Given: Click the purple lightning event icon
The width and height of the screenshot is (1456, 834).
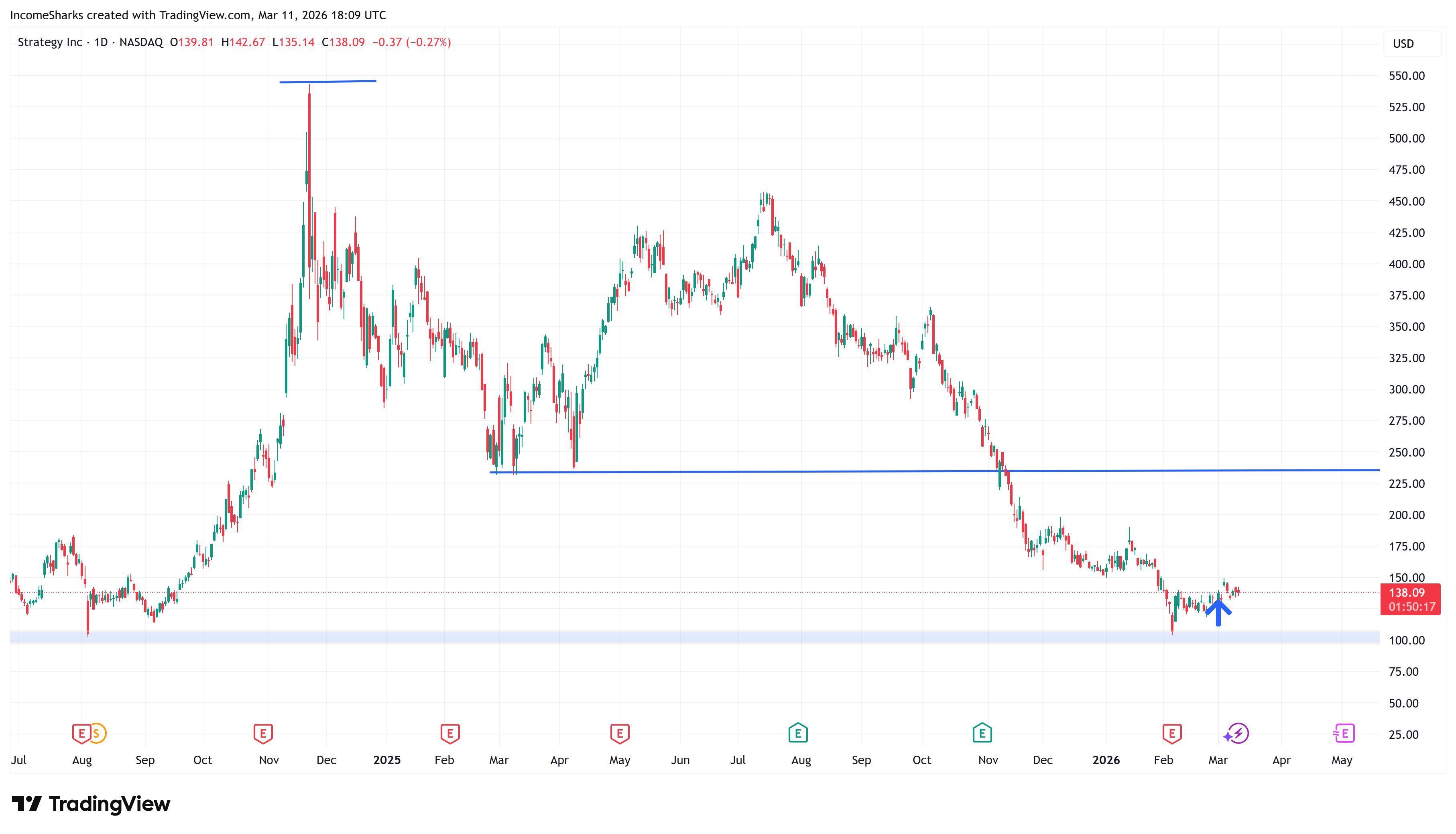Looking at the screenshot, I should pos(1238,733).
